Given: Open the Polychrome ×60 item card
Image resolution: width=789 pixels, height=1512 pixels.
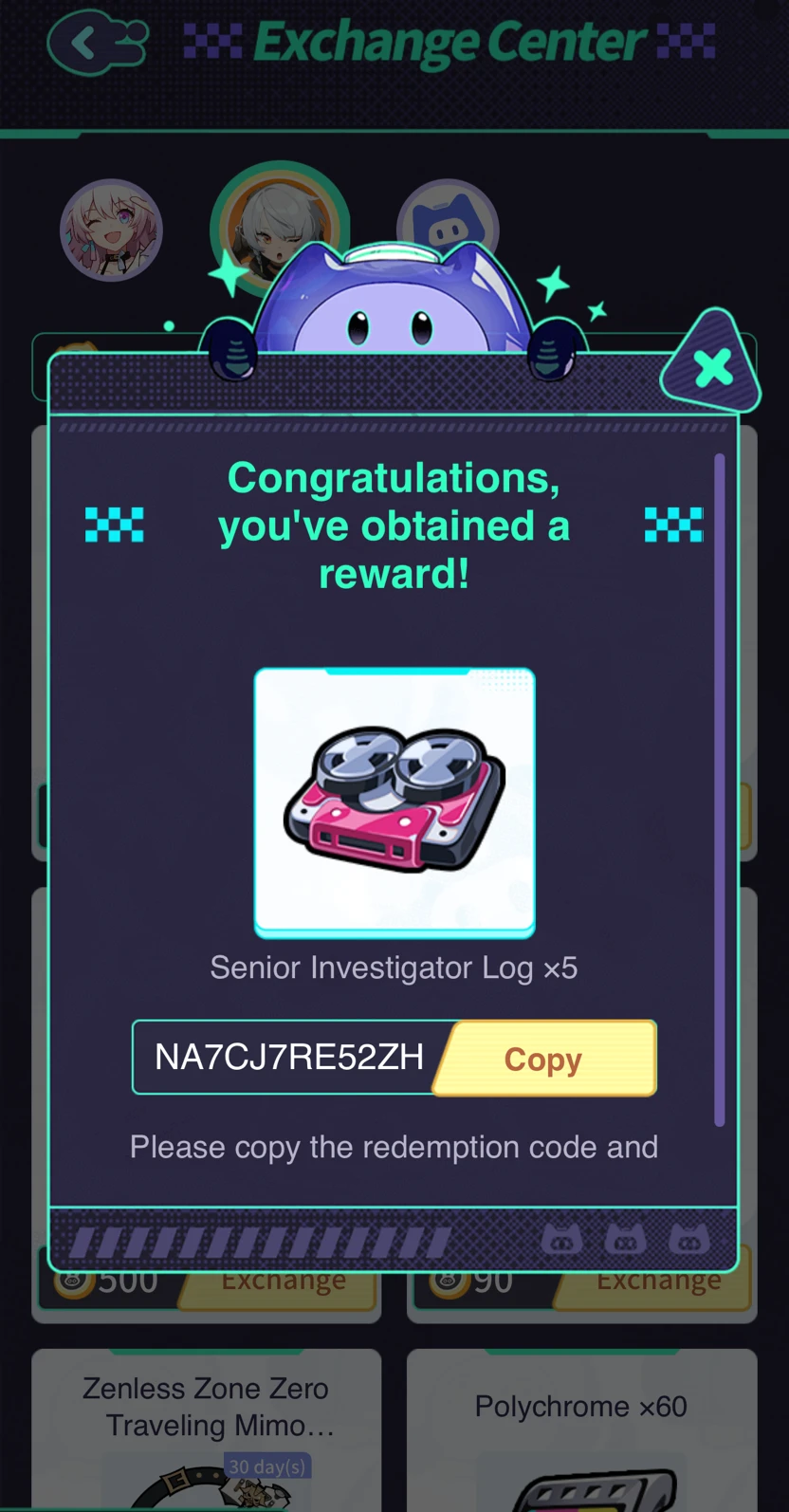Looking at the screenshot, I should (x=582, y=1430).
